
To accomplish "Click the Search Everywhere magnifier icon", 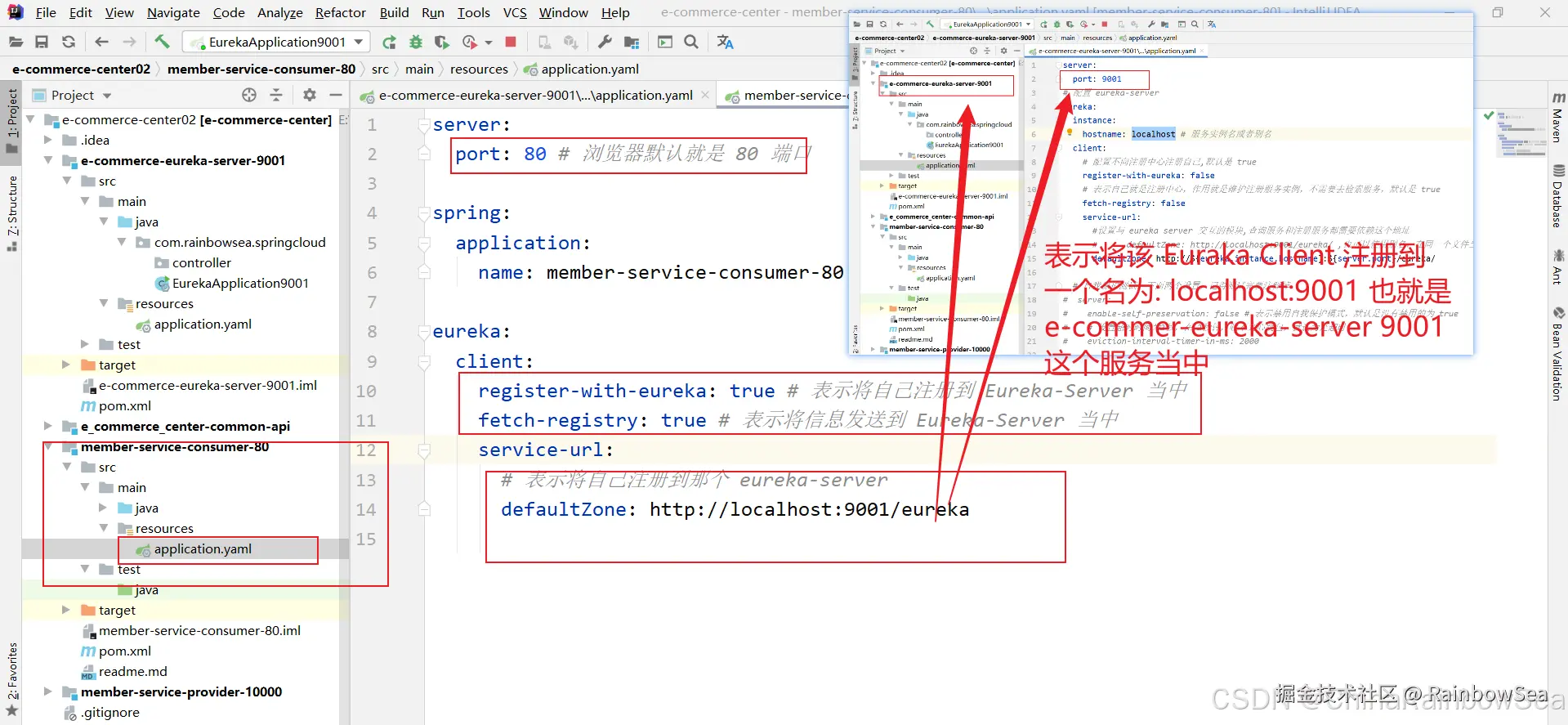I will tap(691, 42).
